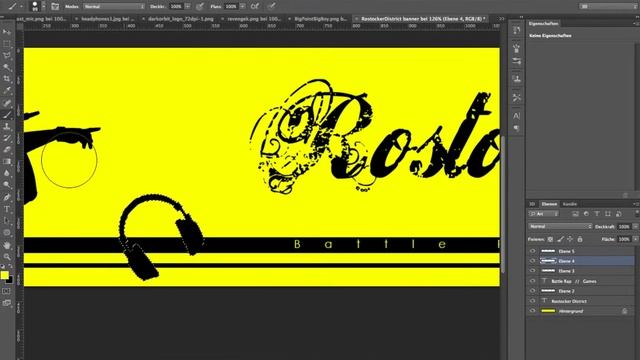Change the screen mode

coord(7,303)
